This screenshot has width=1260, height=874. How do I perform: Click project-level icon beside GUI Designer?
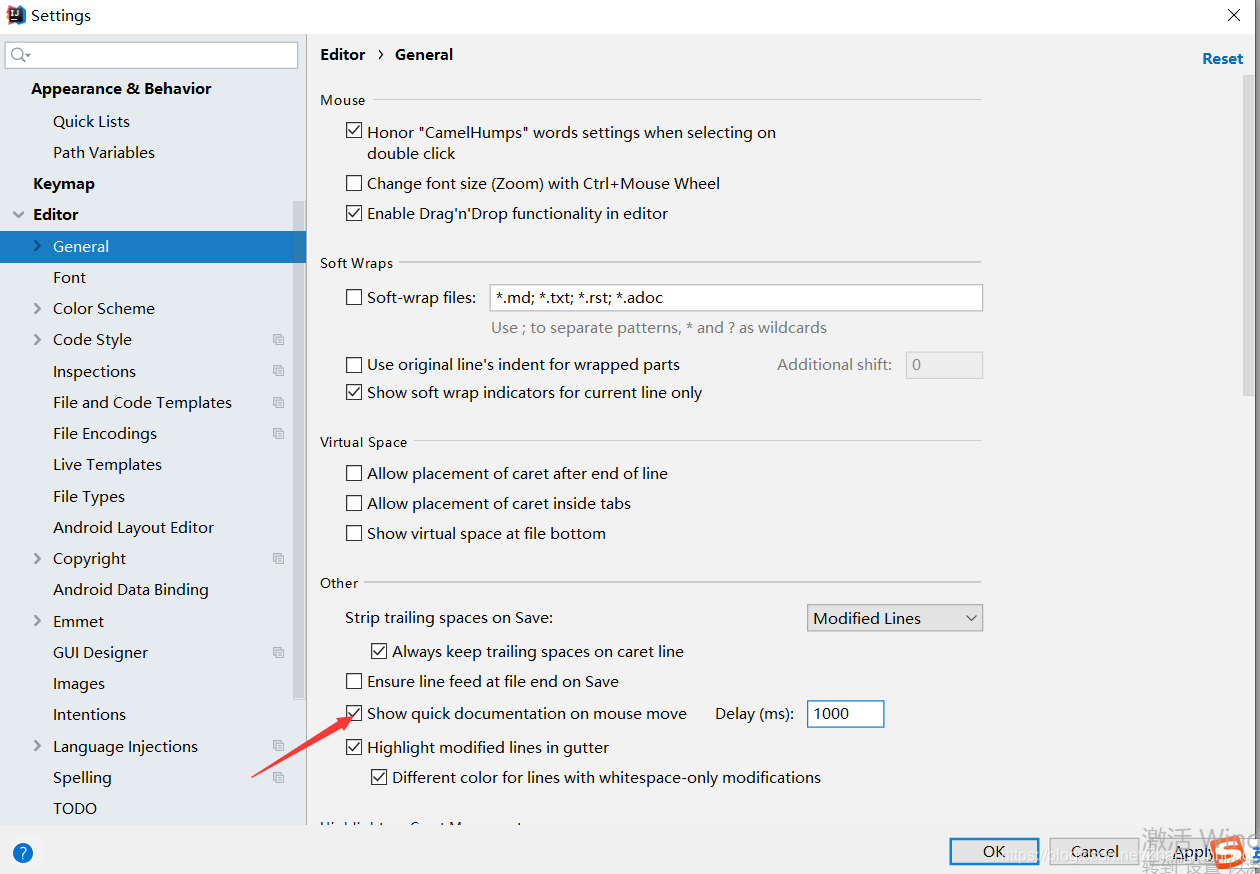[279, 652]
